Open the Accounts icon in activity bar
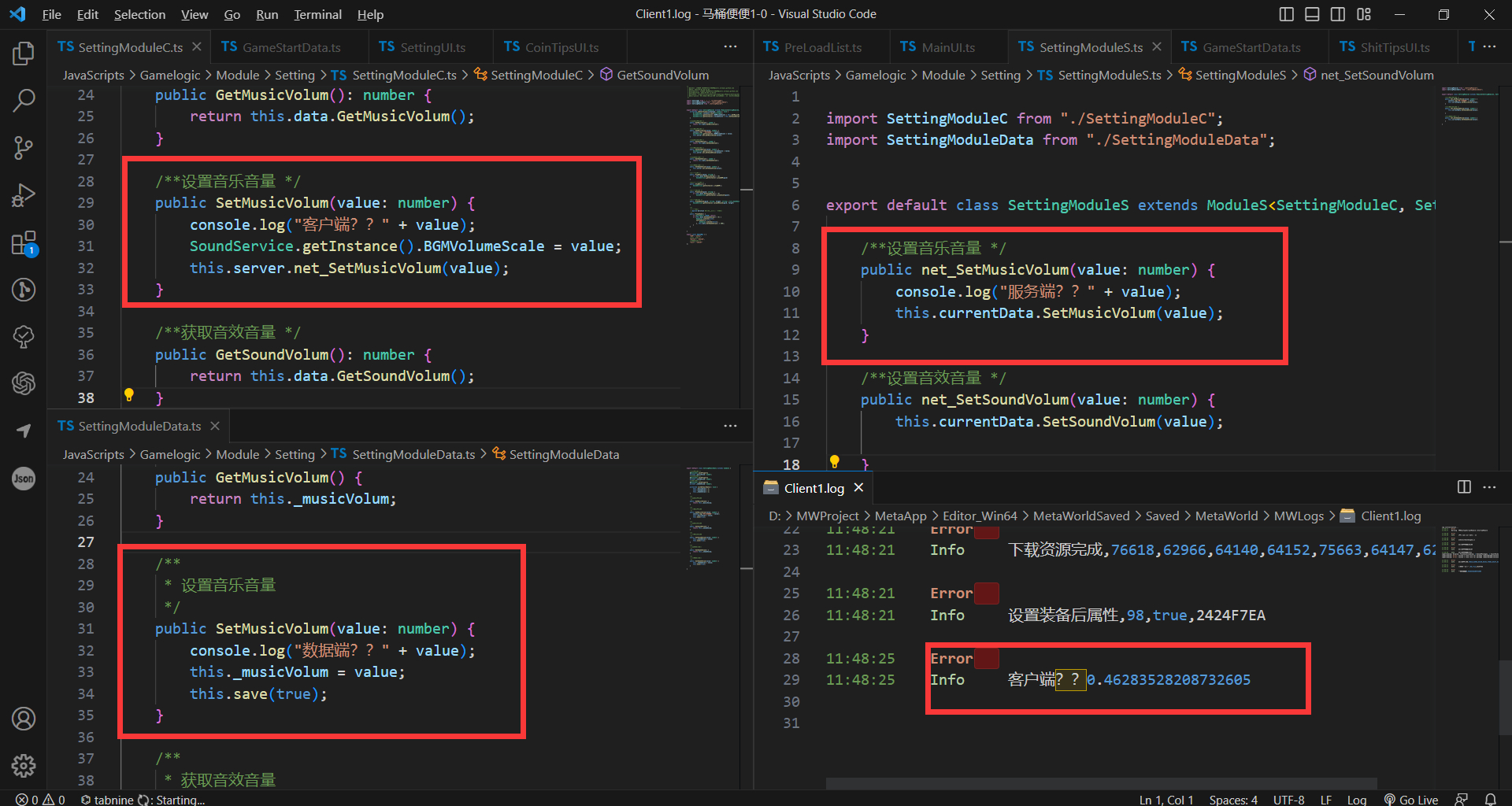1512x806 pixels. (x=24, y=719)
